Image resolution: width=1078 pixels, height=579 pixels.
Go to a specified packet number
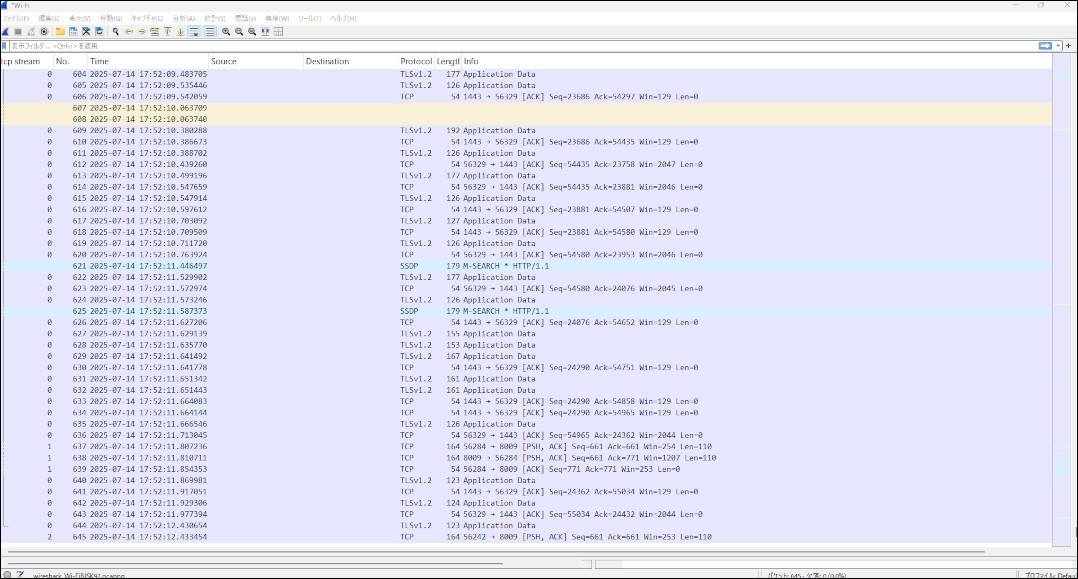[x=155, y=32]
